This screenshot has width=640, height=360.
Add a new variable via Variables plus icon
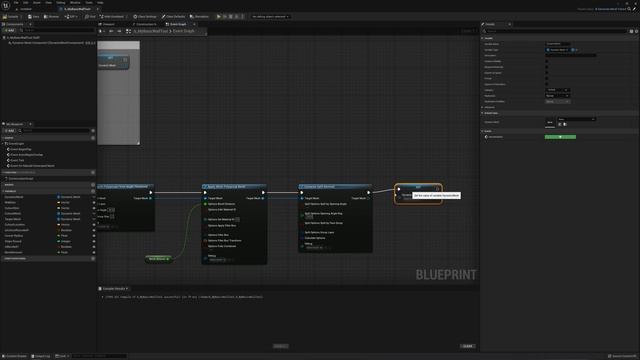pos(93,191)
